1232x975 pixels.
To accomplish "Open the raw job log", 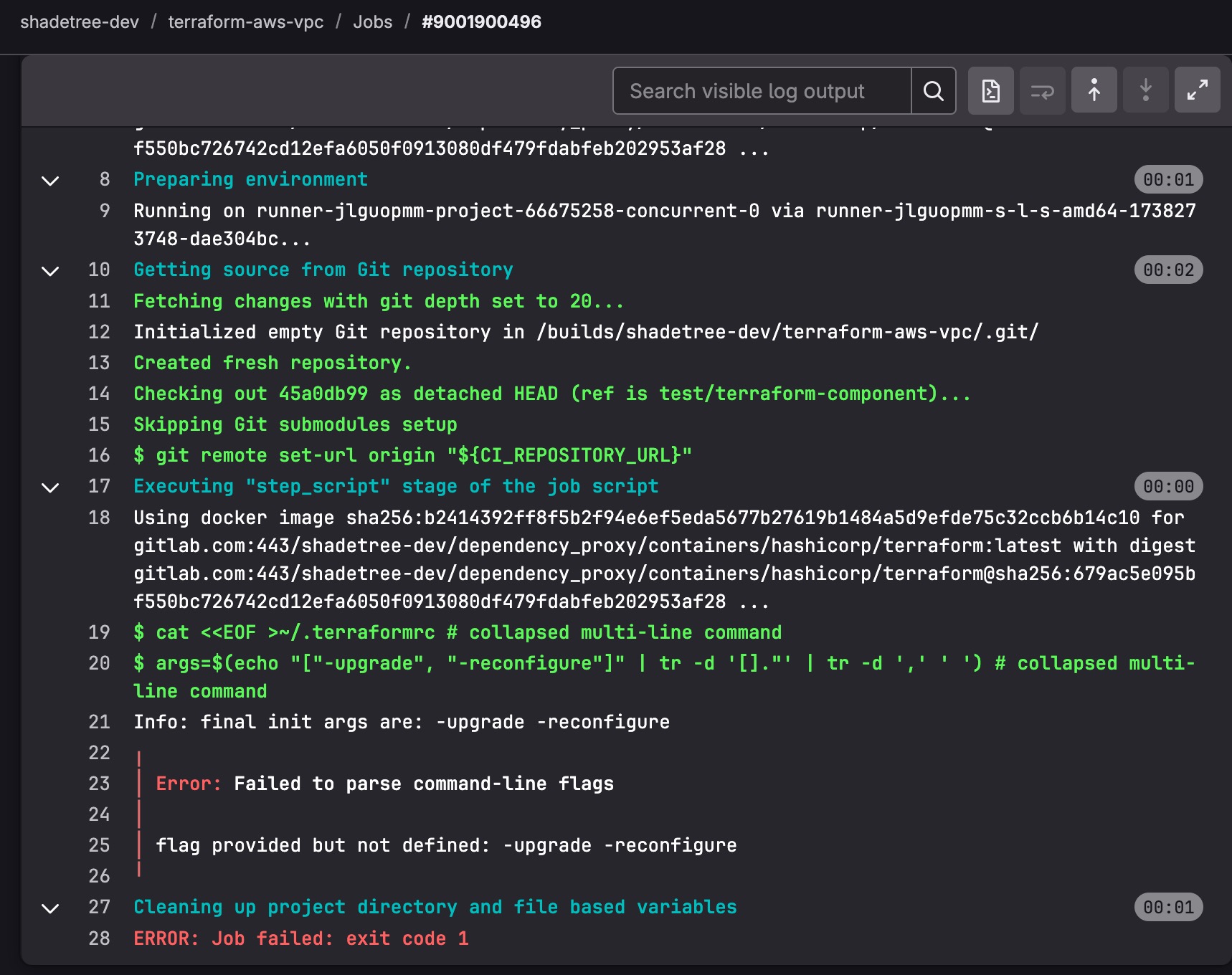I will tap(990, 91).
